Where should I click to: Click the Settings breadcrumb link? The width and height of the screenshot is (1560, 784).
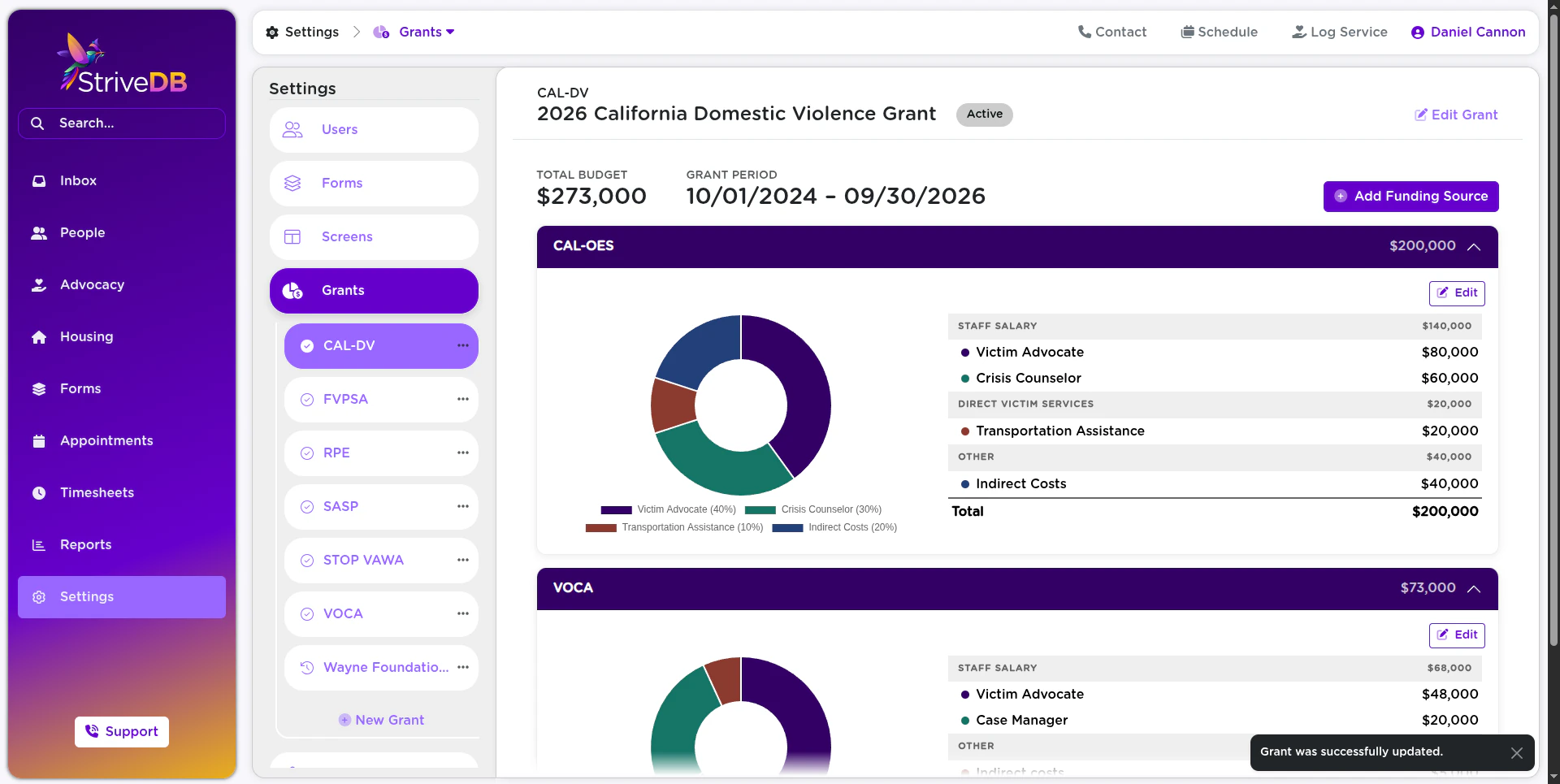click(302, 32)
